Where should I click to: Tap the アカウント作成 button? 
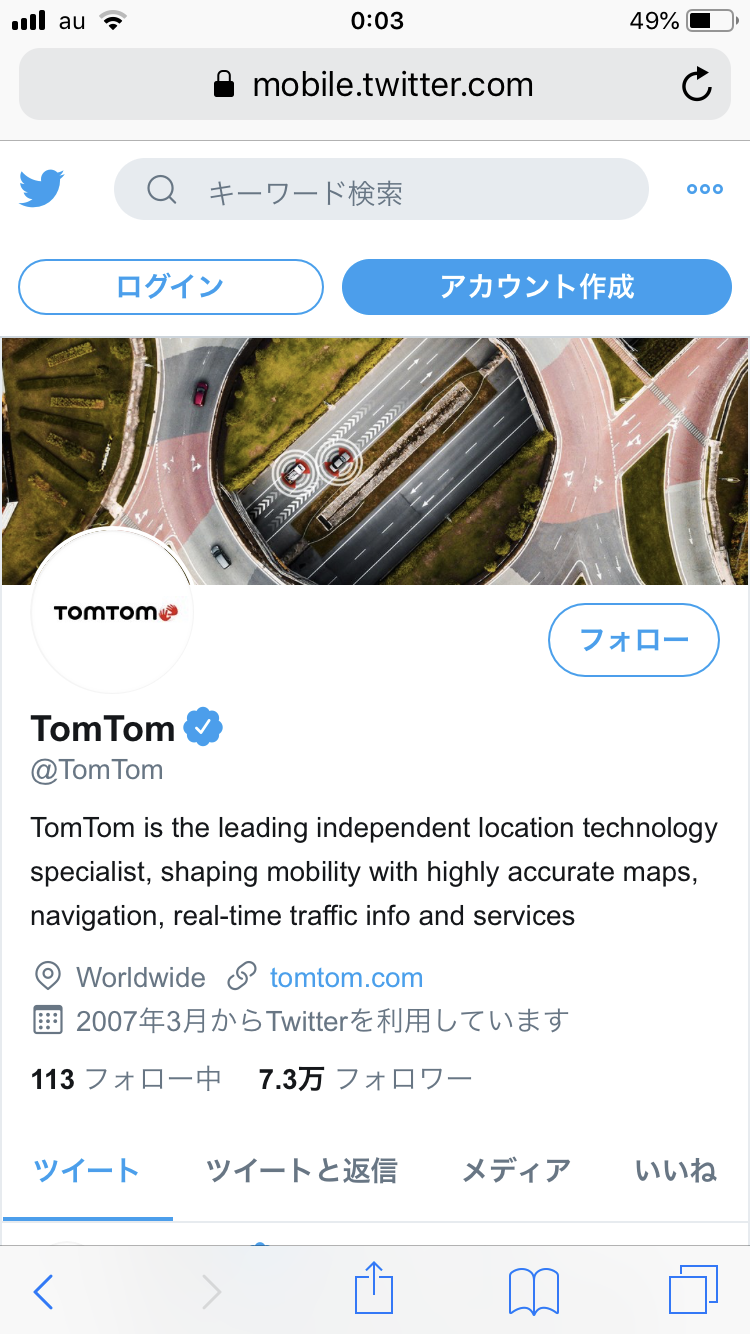[x=537, y=287]
